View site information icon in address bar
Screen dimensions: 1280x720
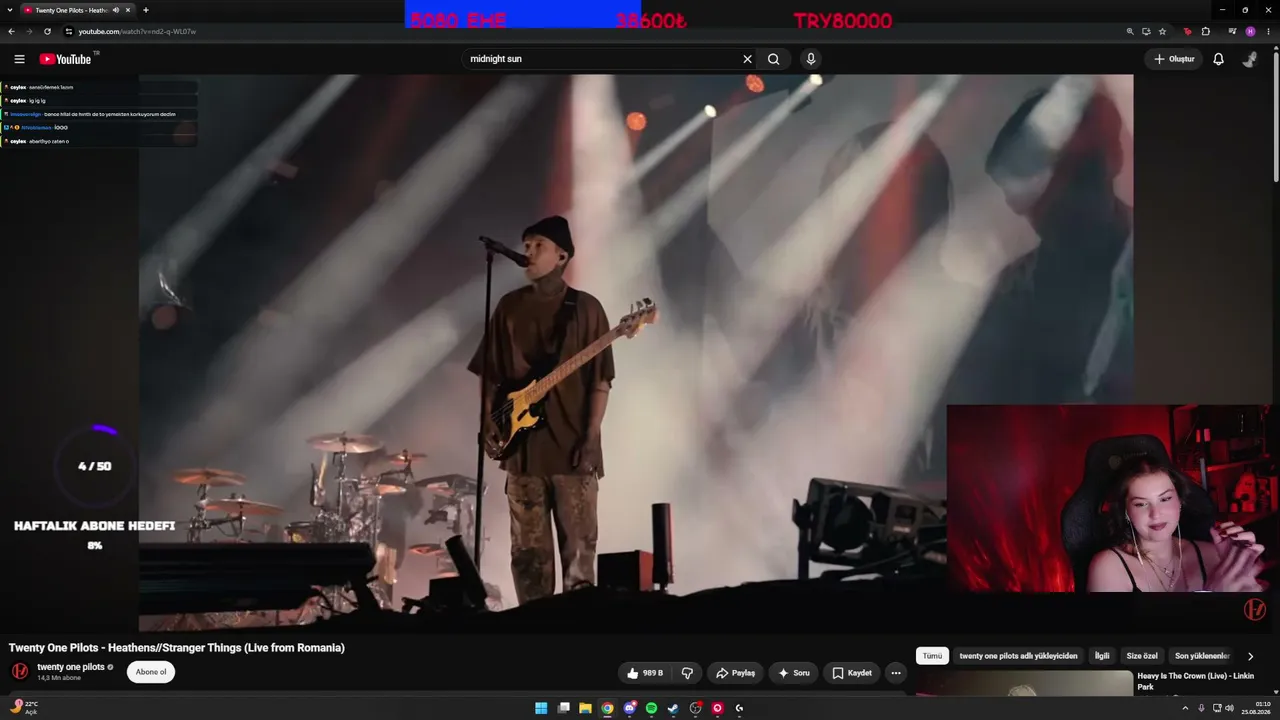[x=68, y=31]
